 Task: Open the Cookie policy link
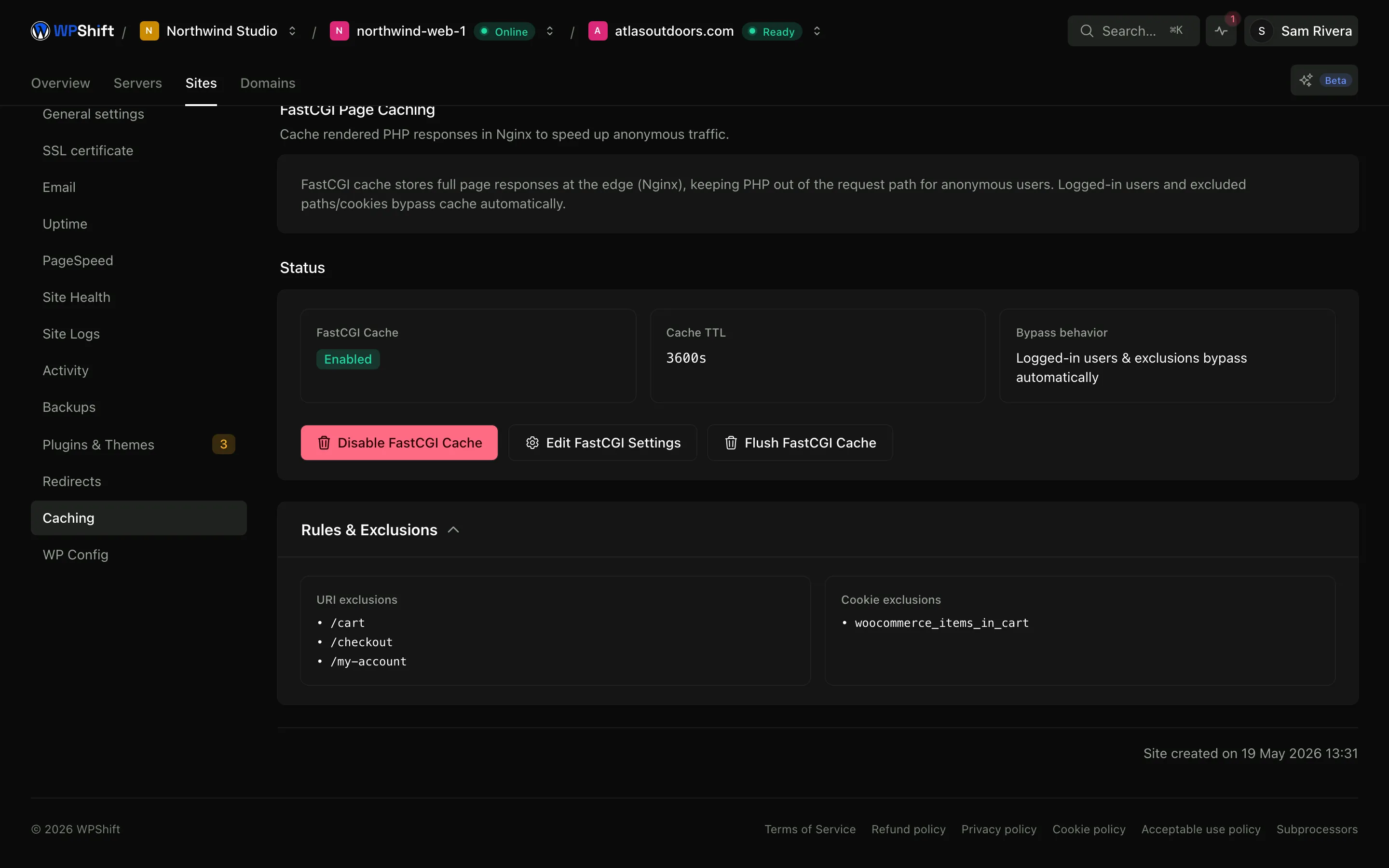coord(1089,829)
